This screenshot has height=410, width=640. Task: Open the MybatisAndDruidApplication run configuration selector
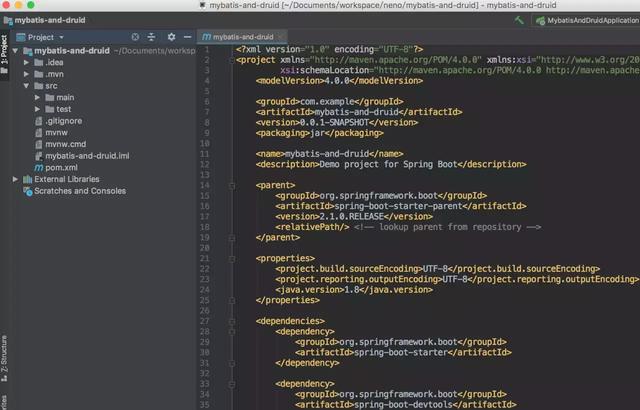[588, 20]
